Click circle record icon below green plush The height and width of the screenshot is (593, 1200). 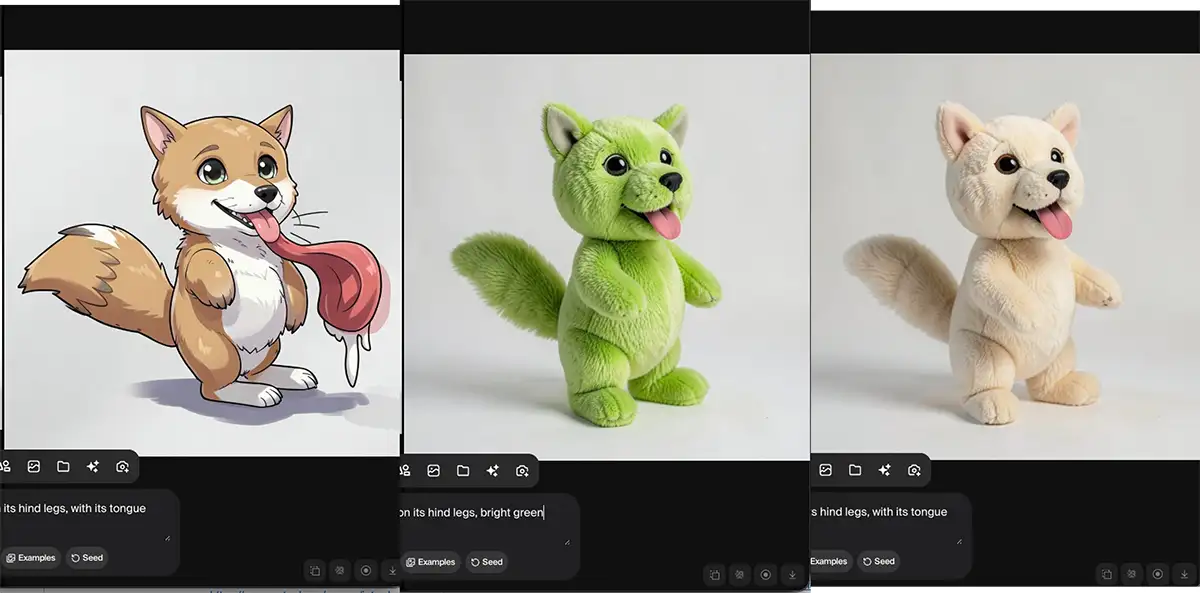[766, 575]
